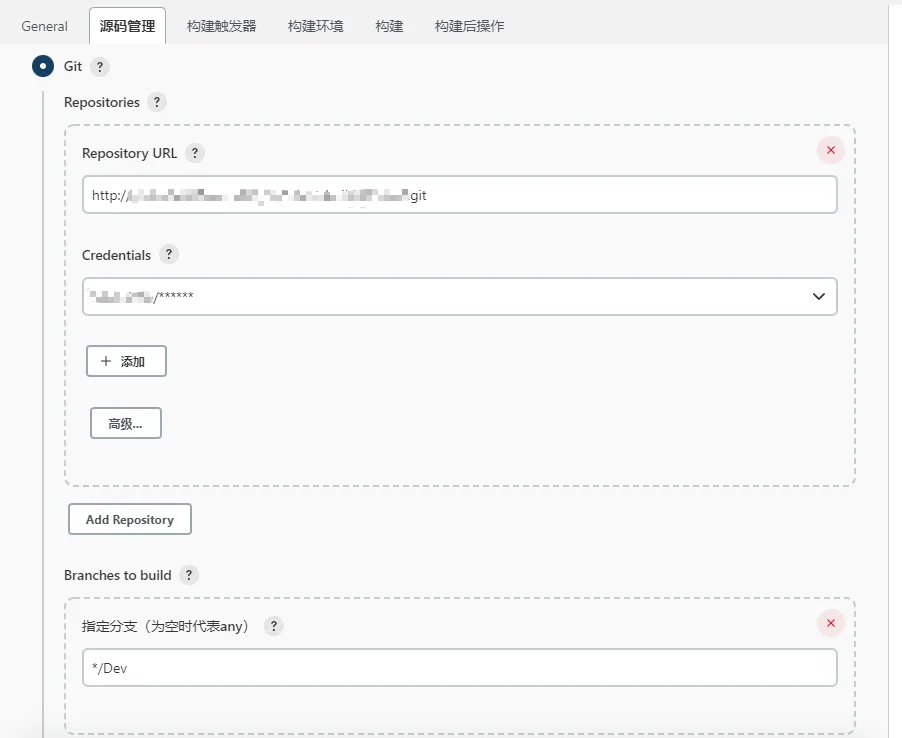Click help icon next to Git

click(99, 67)
